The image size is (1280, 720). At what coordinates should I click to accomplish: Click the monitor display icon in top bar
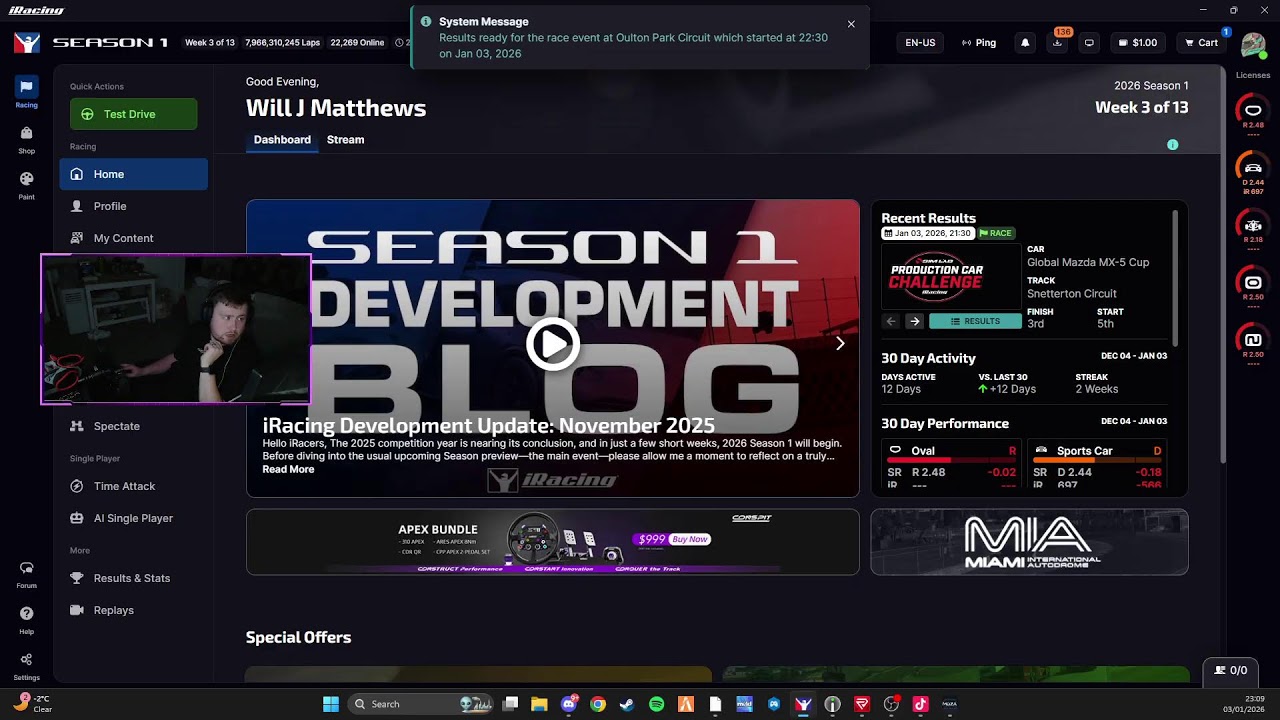click(x=1089, y=43)
